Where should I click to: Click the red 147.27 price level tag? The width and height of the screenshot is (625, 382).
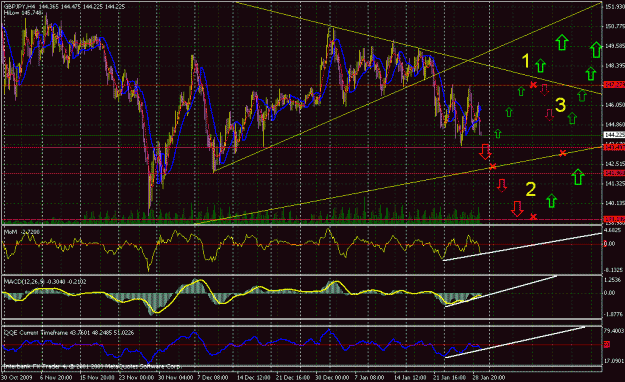615,85
